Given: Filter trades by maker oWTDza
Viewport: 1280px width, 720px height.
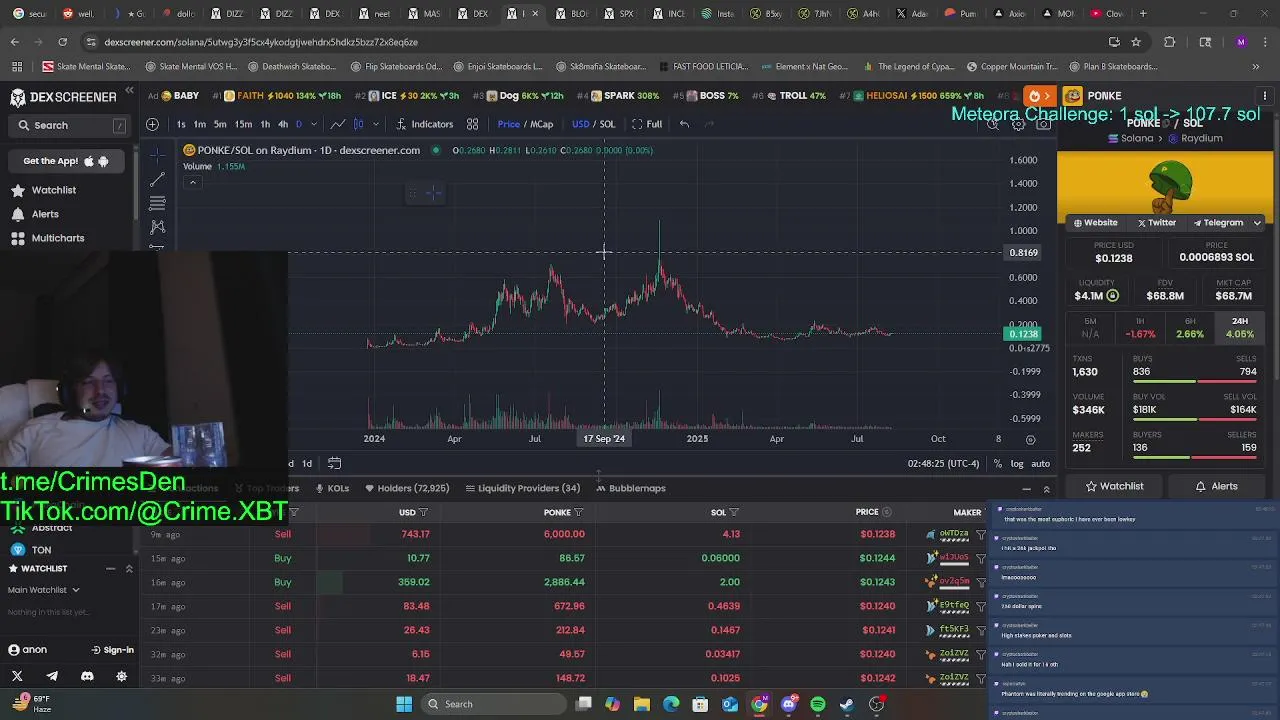Looking at the screenshot, I should [980, 535].
